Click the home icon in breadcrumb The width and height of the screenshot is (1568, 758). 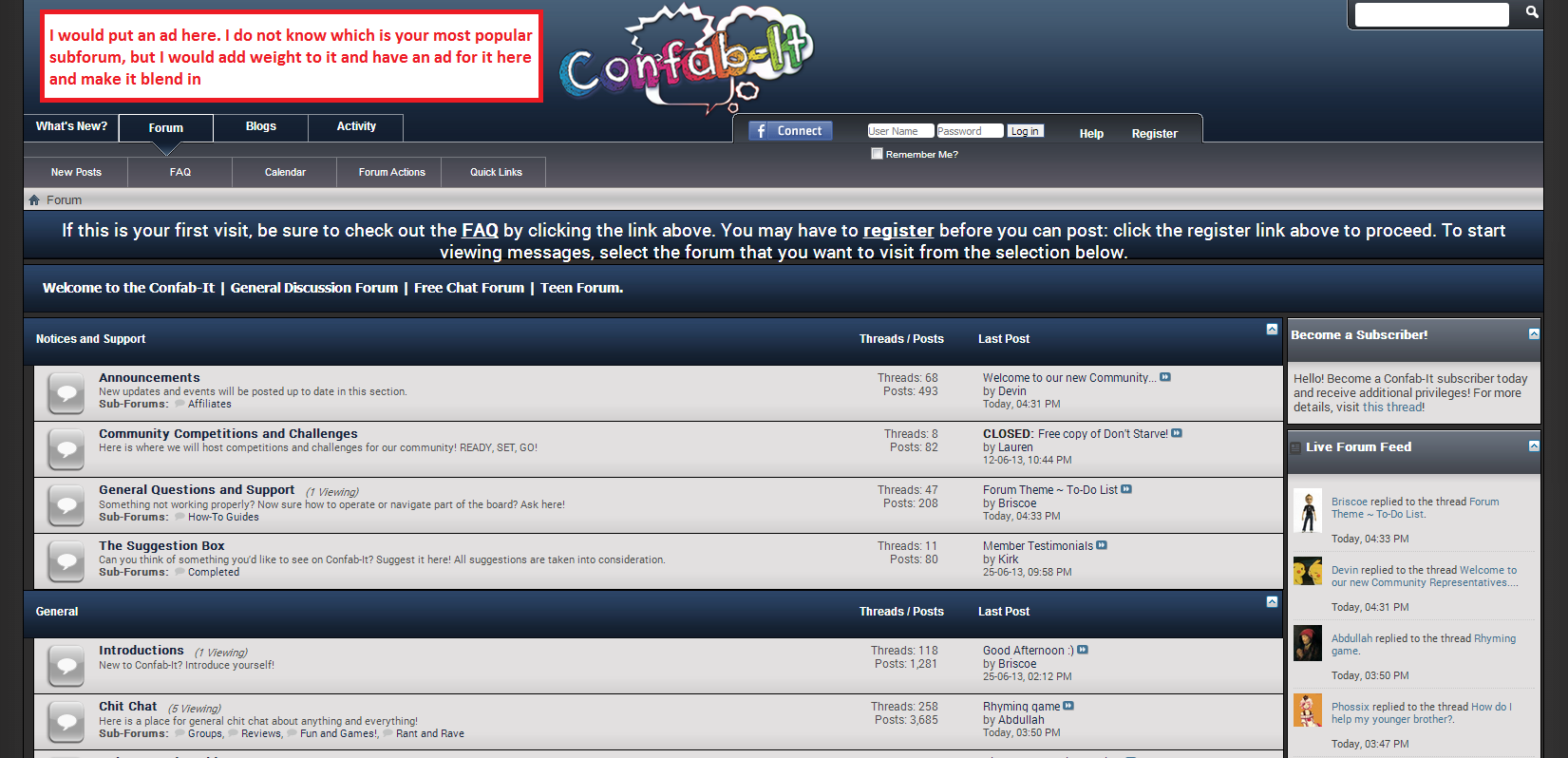point(34,200)
